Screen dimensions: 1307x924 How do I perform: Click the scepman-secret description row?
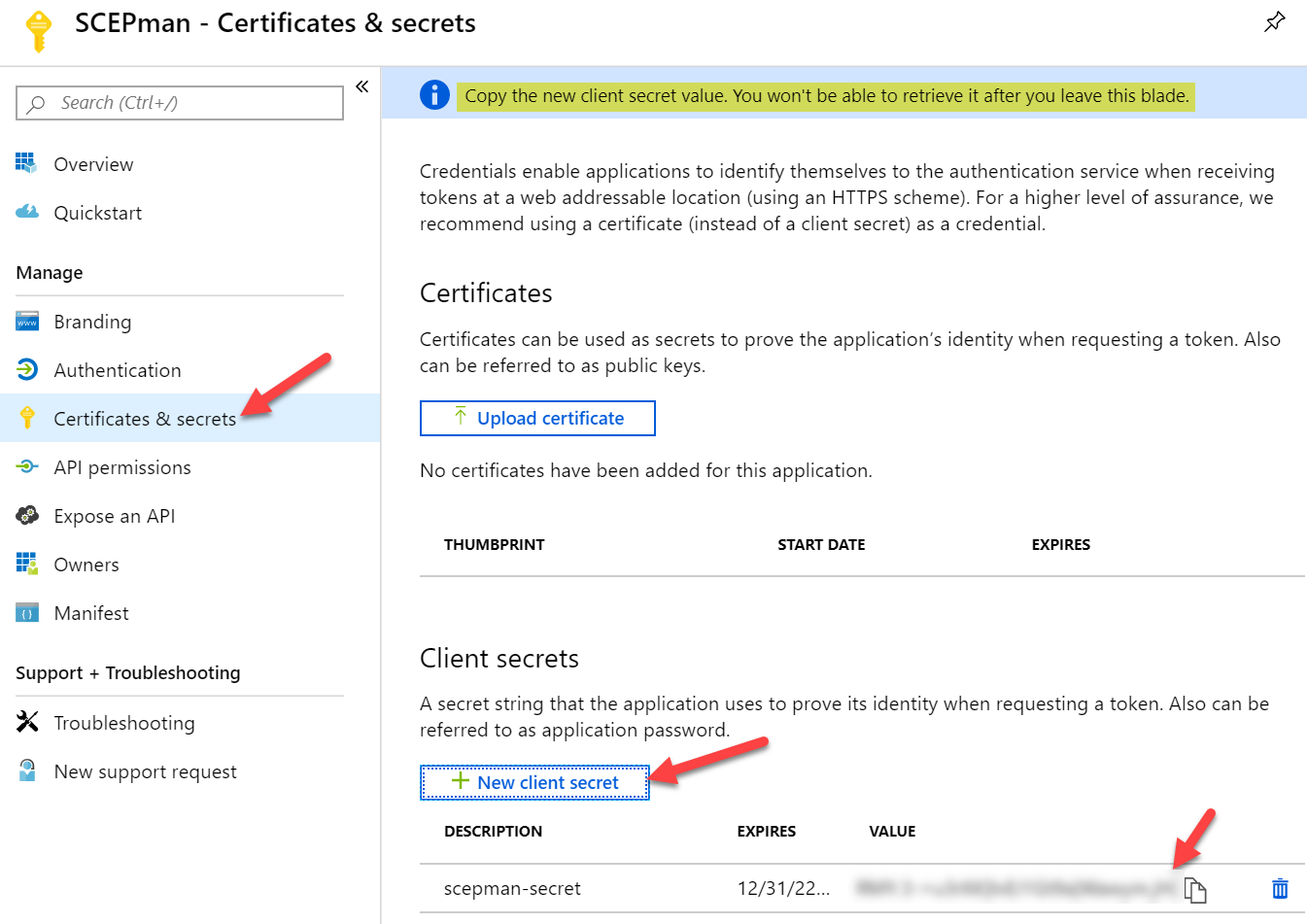click(x=512, y=888)
